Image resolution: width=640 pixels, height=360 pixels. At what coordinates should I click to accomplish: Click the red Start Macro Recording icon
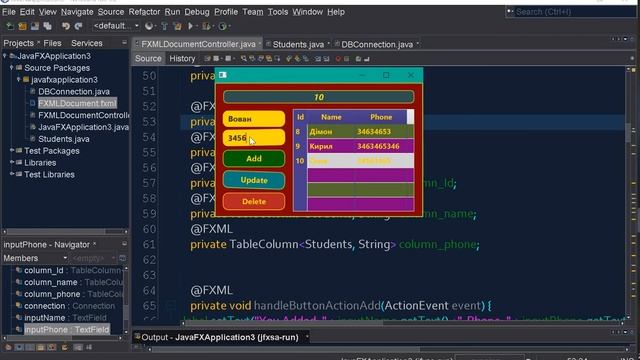(x=338, y=59)
